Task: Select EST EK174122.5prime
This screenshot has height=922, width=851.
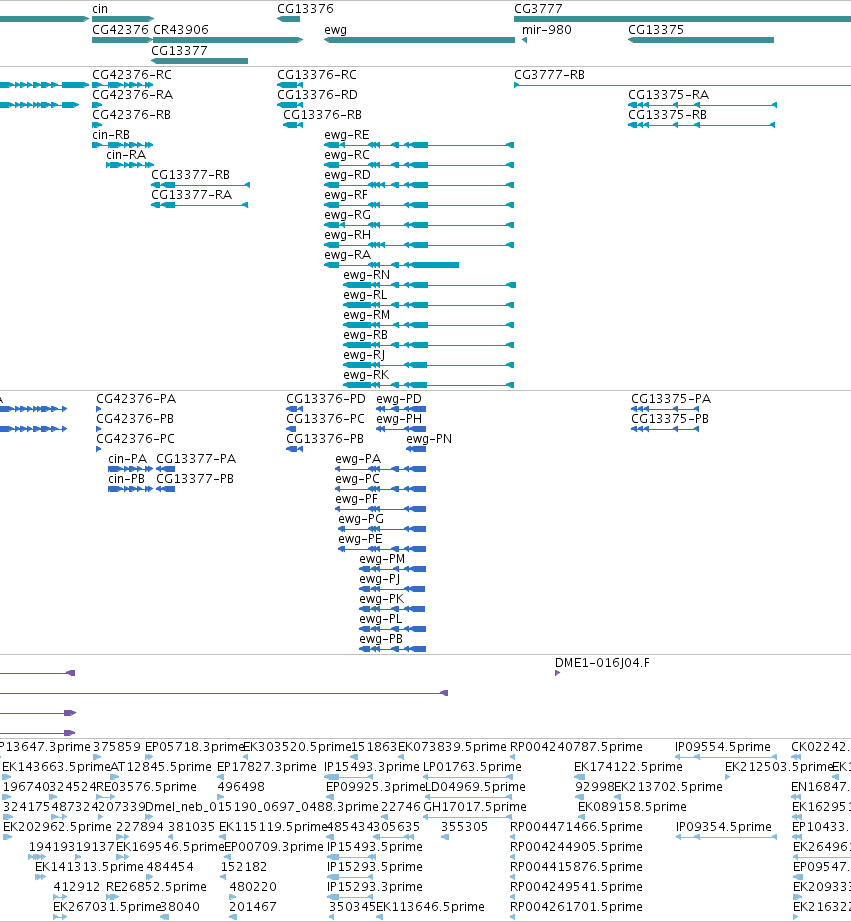Action: [x=628, y=767]
